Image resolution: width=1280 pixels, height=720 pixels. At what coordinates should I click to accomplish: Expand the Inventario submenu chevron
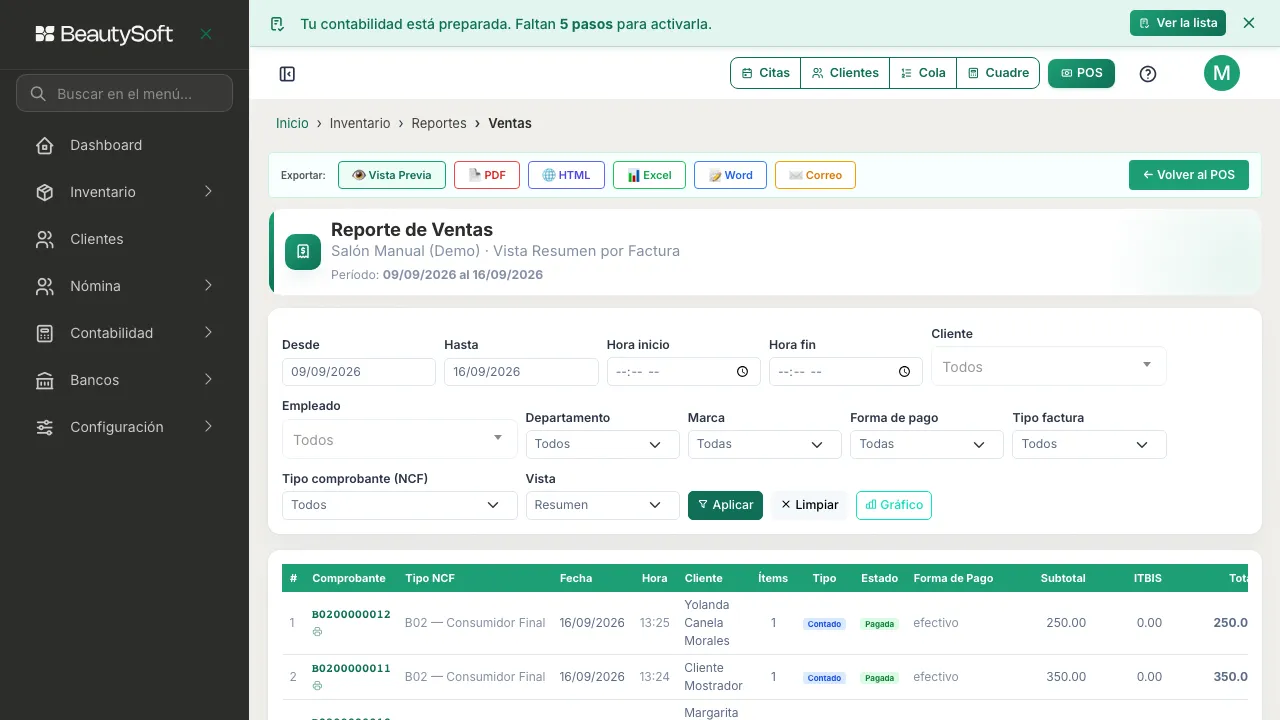click(208, 192)
